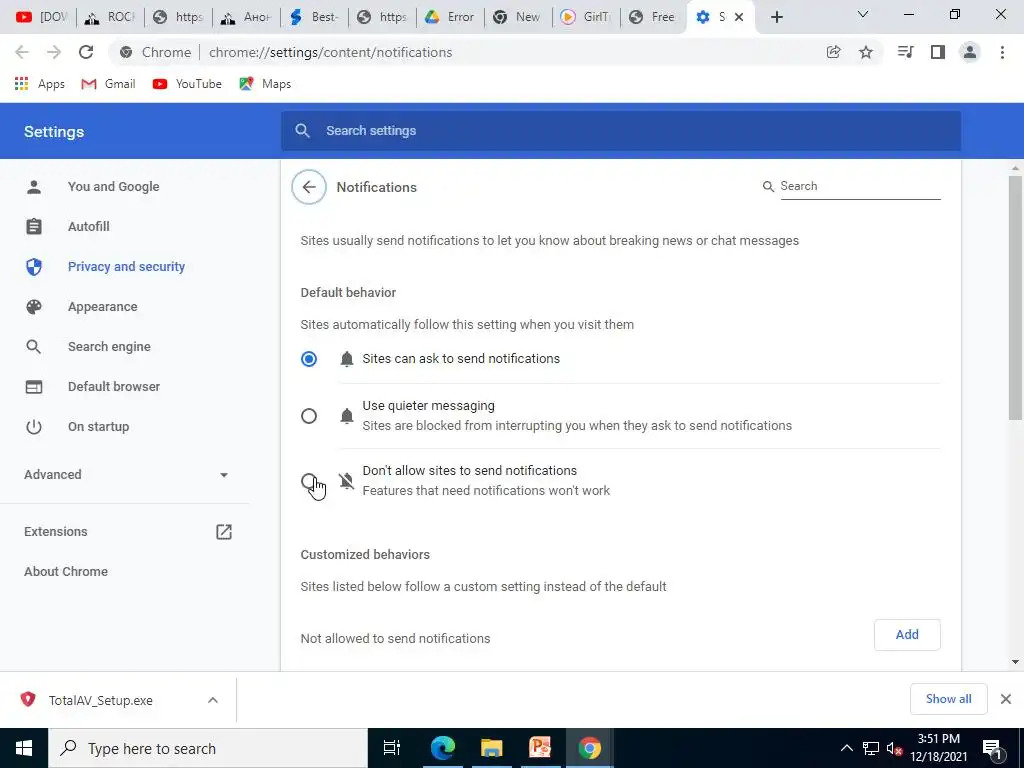1024x768 pixels.
Task: Click Show all downloads
Action: [948, 699]
